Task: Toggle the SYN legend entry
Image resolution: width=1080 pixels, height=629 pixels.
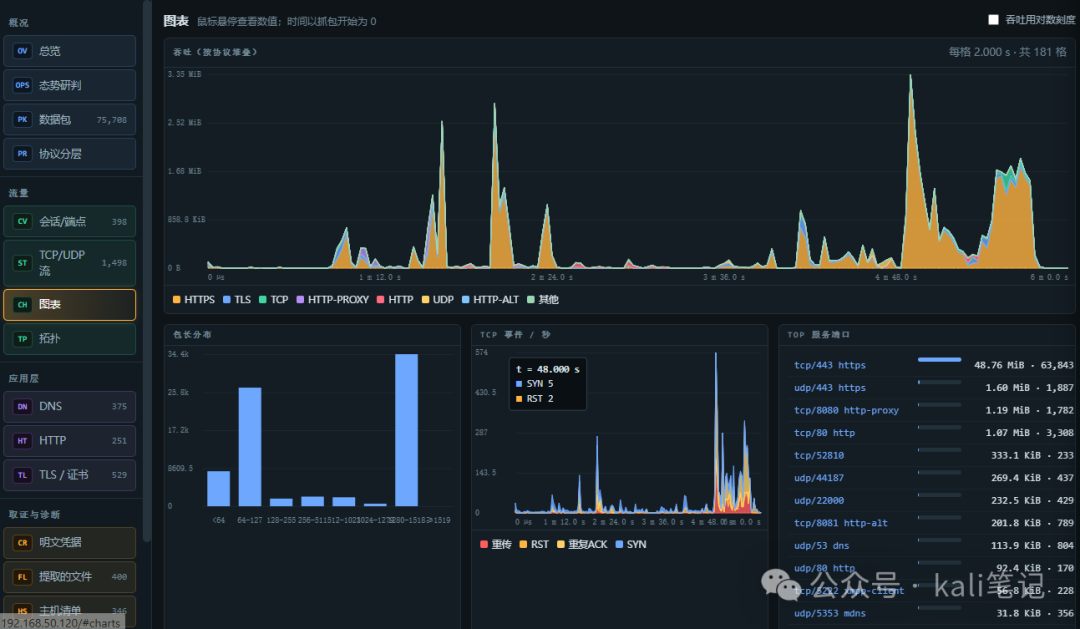Action: [631, 544]
